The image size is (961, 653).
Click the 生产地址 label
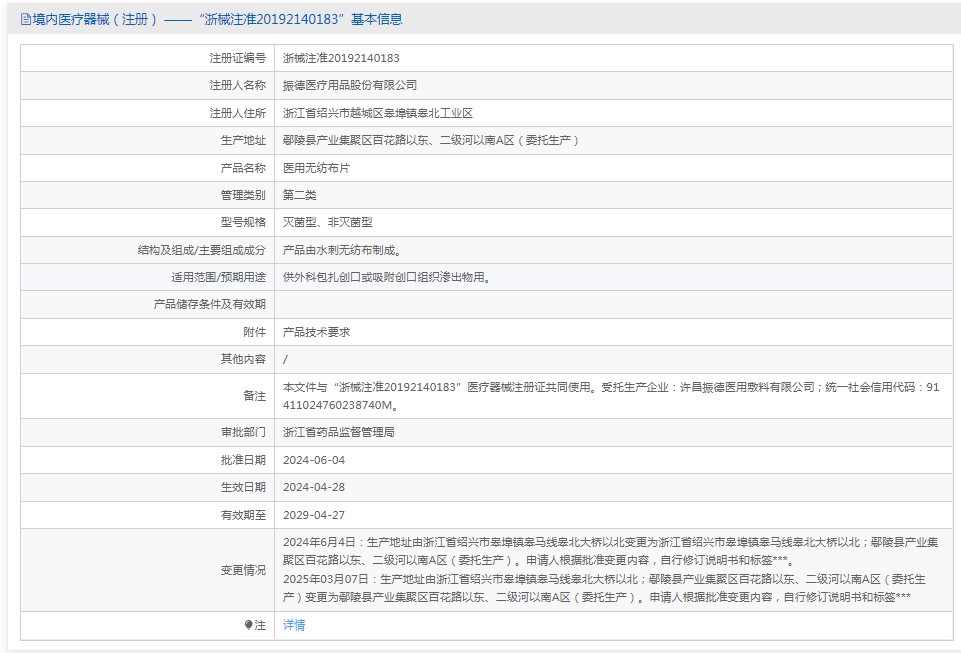point(243,140)
